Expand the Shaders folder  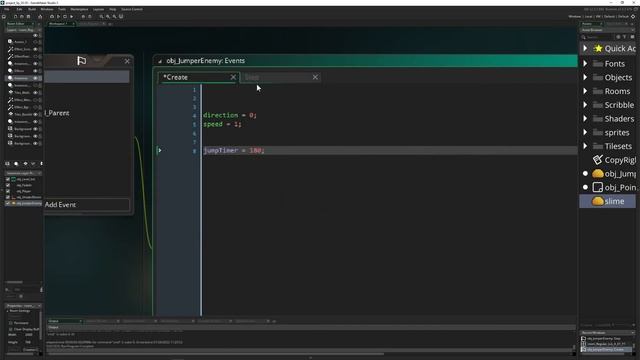[585, 118]
